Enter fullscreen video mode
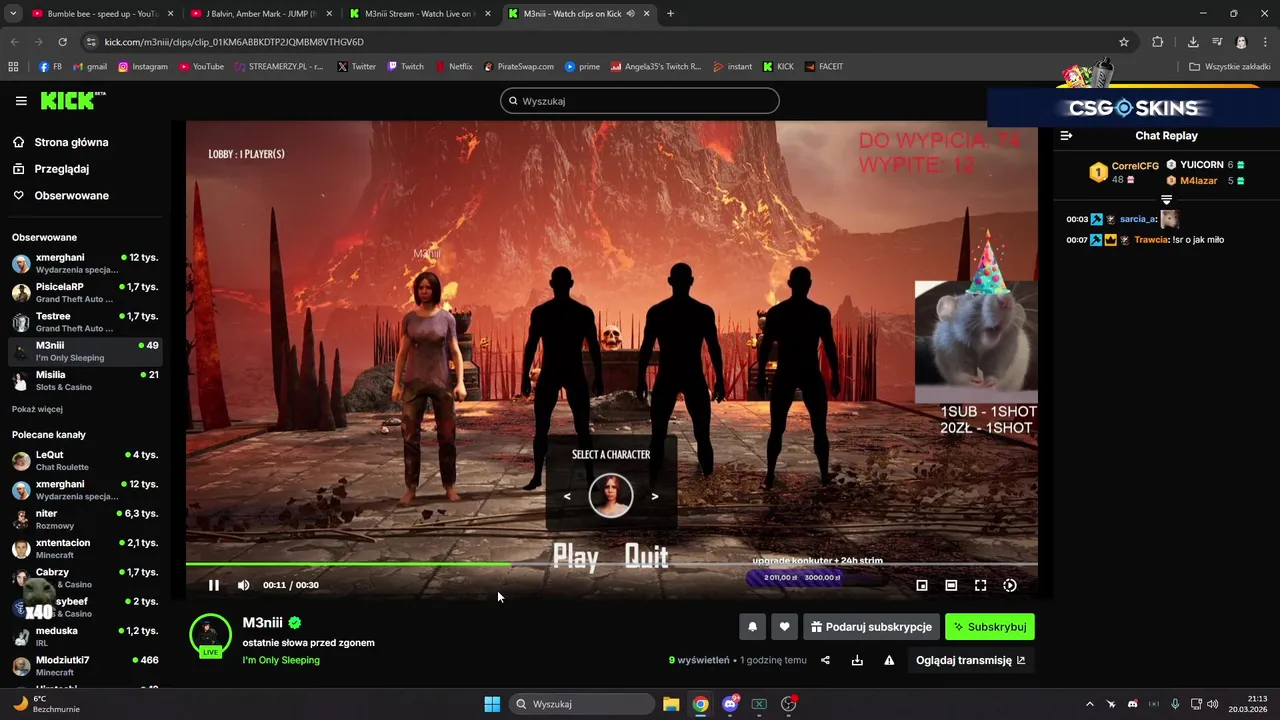Viewport: 1280px width, 720px height. [x=980, y=585]
